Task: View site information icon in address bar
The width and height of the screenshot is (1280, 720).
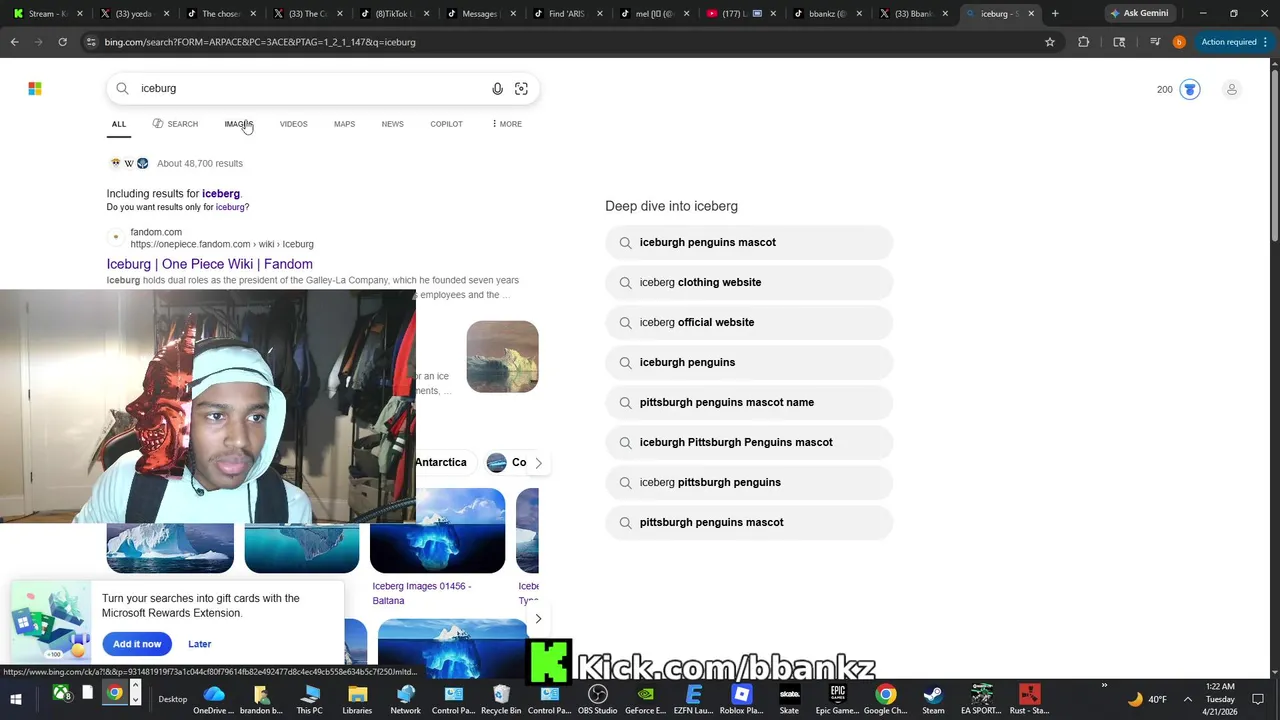Action: [x=91, y=42]
